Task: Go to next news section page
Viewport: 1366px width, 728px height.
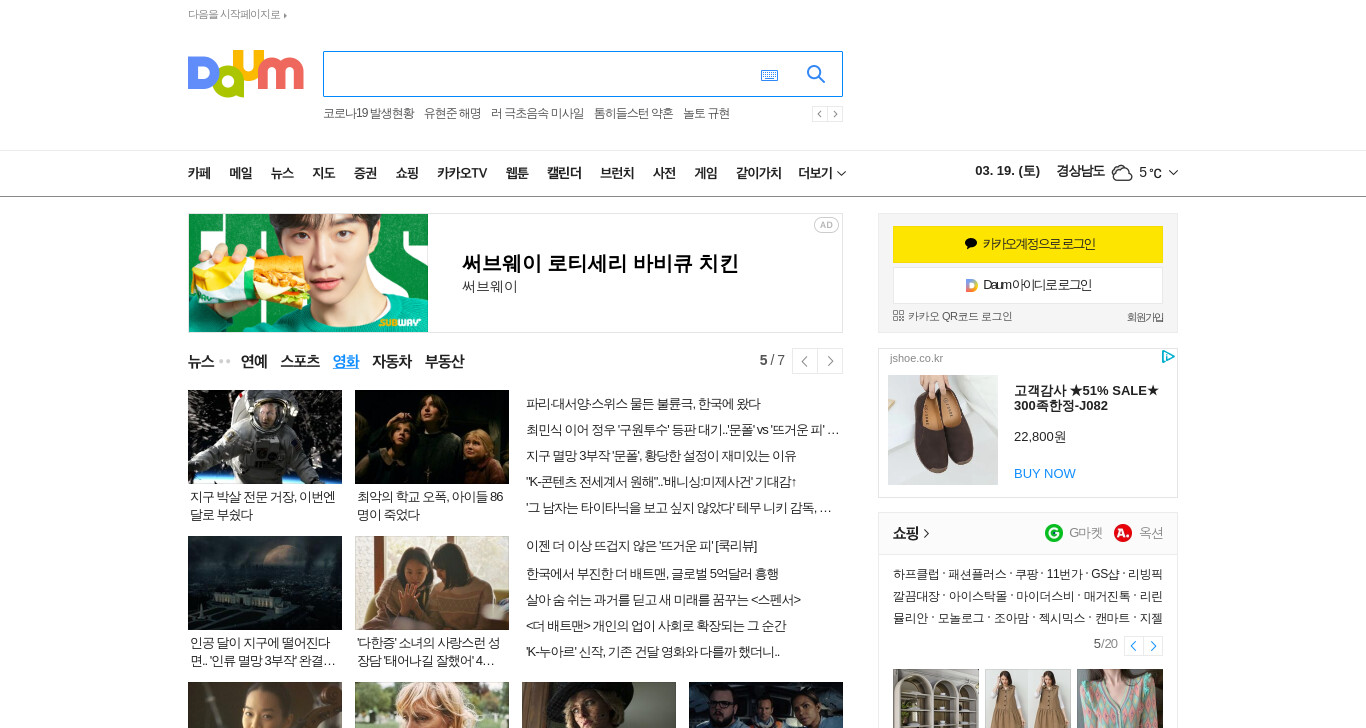Action: 830,361
